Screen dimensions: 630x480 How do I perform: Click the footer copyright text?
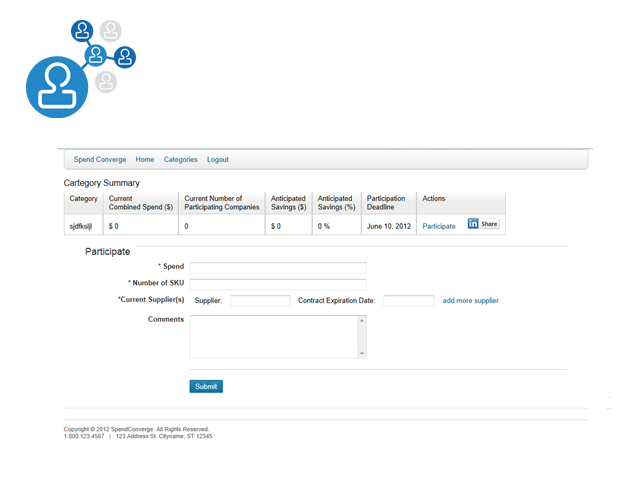pos(136,429)
